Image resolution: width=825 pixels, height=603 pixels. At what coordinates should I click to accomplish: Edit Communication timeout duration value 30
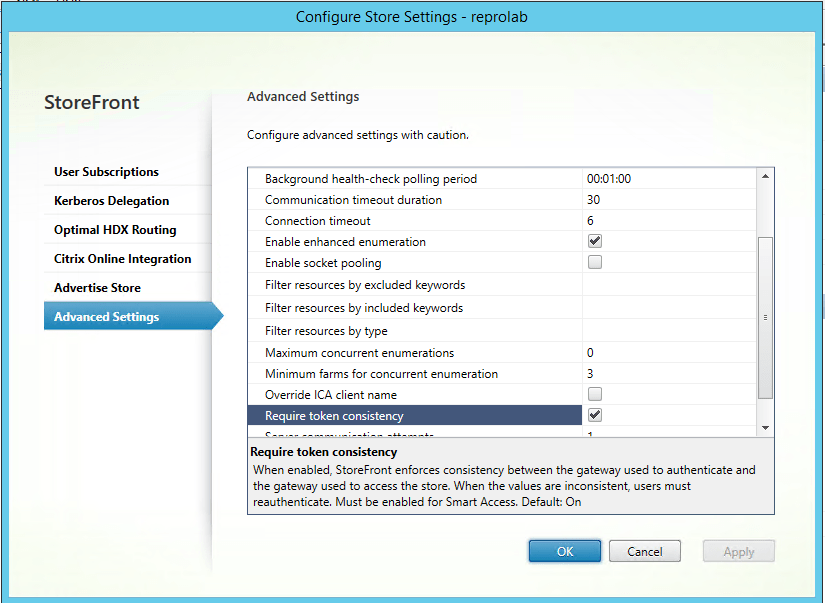pos(669,200)
